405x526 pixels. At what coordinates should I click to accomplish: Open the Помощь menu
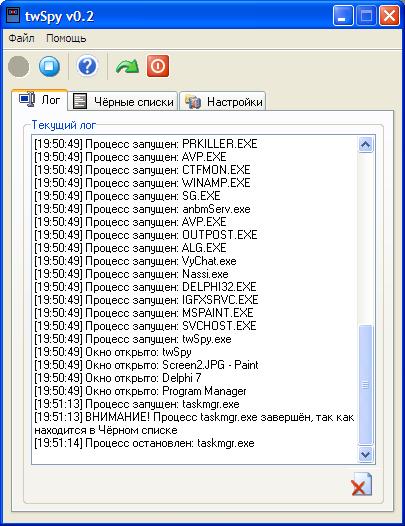click(x=66, y=38)
